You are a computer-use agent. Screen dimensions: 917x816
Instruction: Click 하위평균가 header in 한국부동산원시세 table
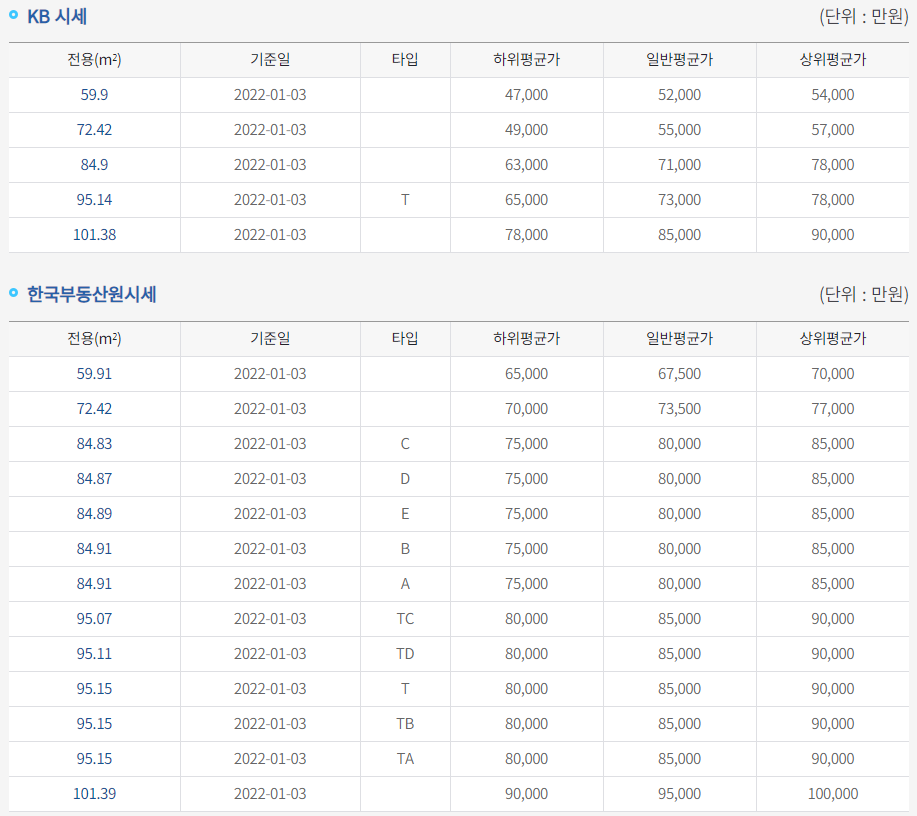pyautogui.click(x=526, y=339)
